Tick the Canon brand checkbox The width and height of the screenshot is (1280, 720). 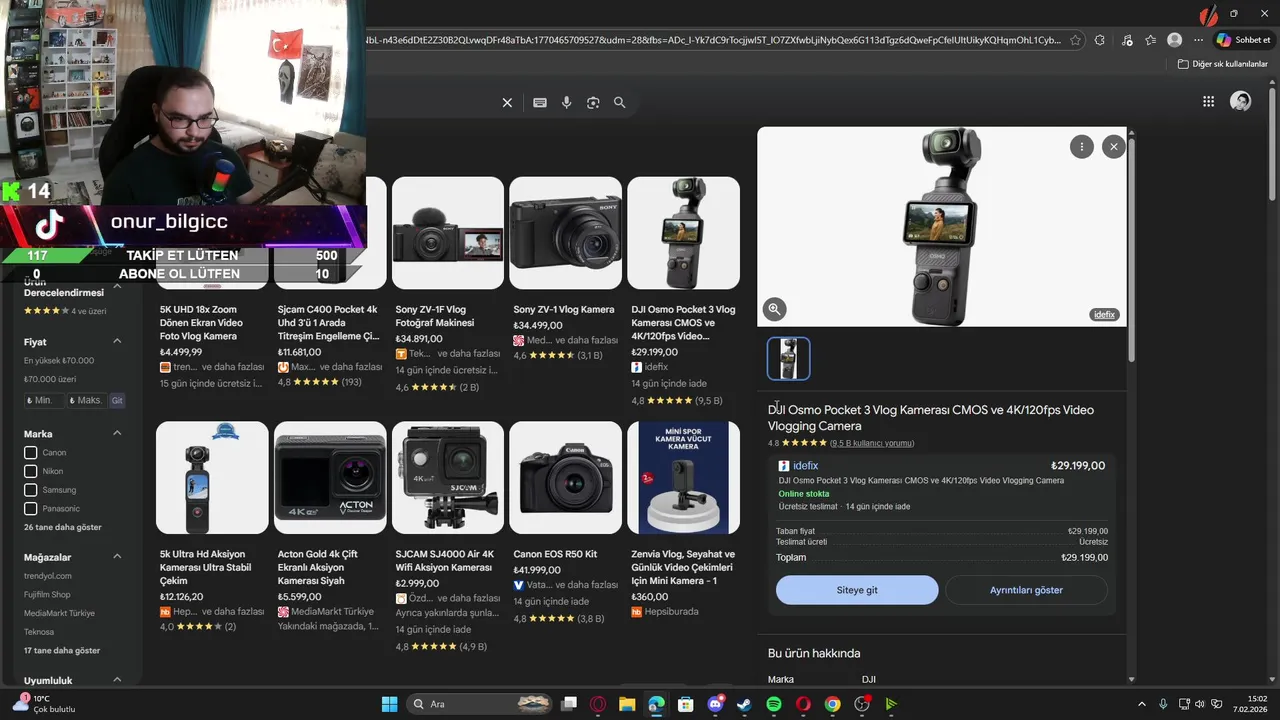coord(31,453)
